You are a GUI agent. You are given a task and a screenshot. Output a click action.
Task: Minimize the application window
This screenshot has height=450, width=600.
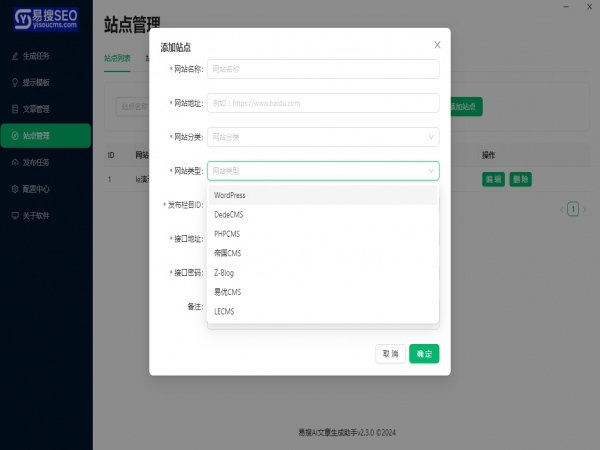[566, 7]
